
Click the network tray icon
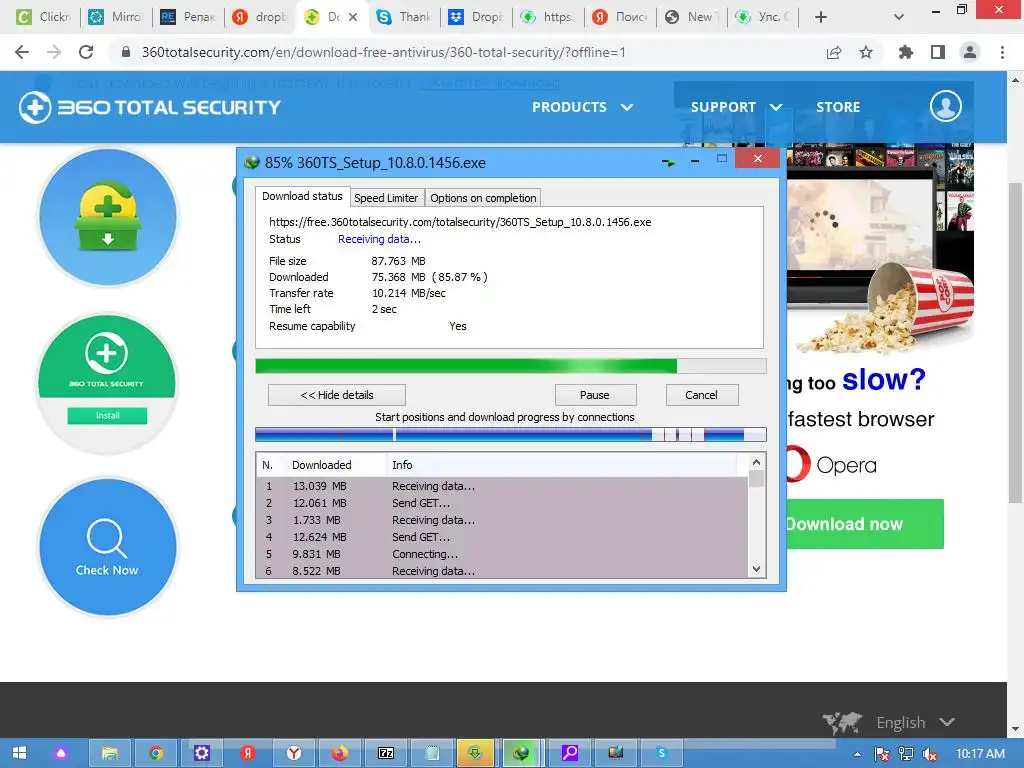pyautogui.click(x=906, y=754)
